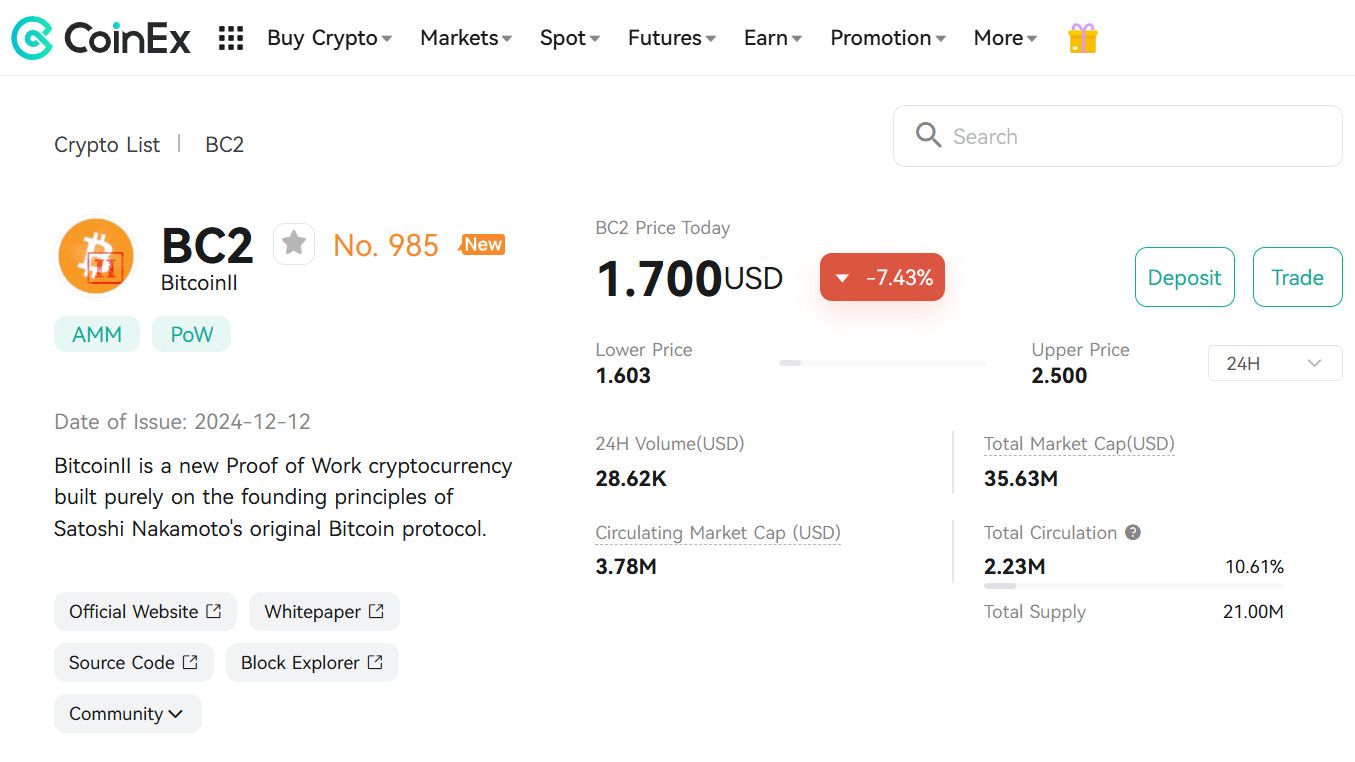Click the gift box rewards icon
Image resolution: width=1355 pixels, height=762 pixels.
point(1082,38)
